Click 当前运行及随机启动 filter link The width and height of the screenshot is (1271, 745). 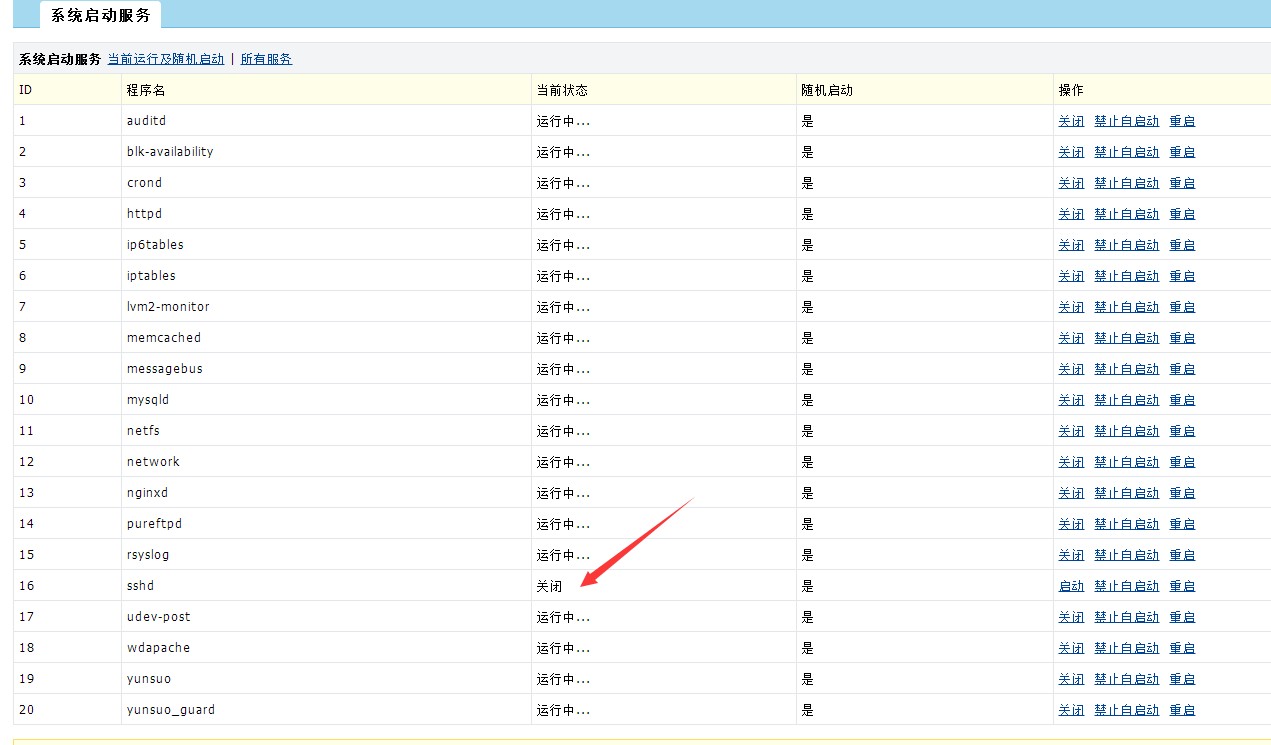[166, 59]
